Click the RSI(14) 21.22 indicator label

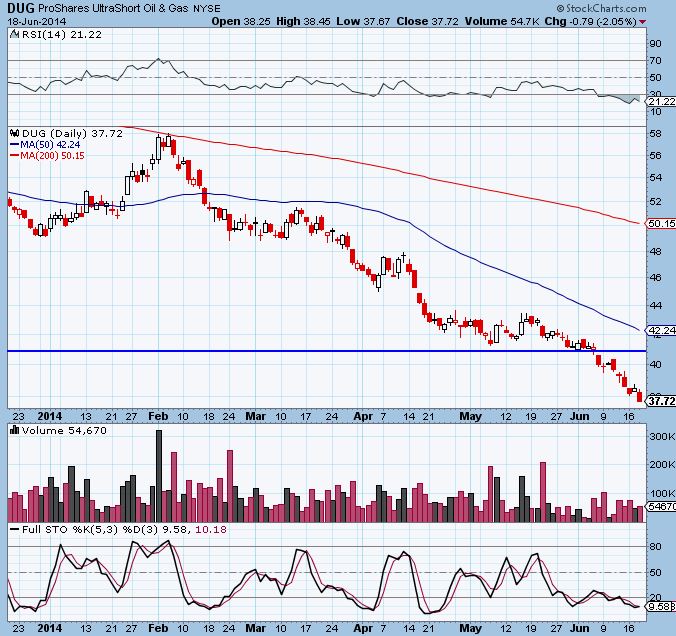click(62, 34)
